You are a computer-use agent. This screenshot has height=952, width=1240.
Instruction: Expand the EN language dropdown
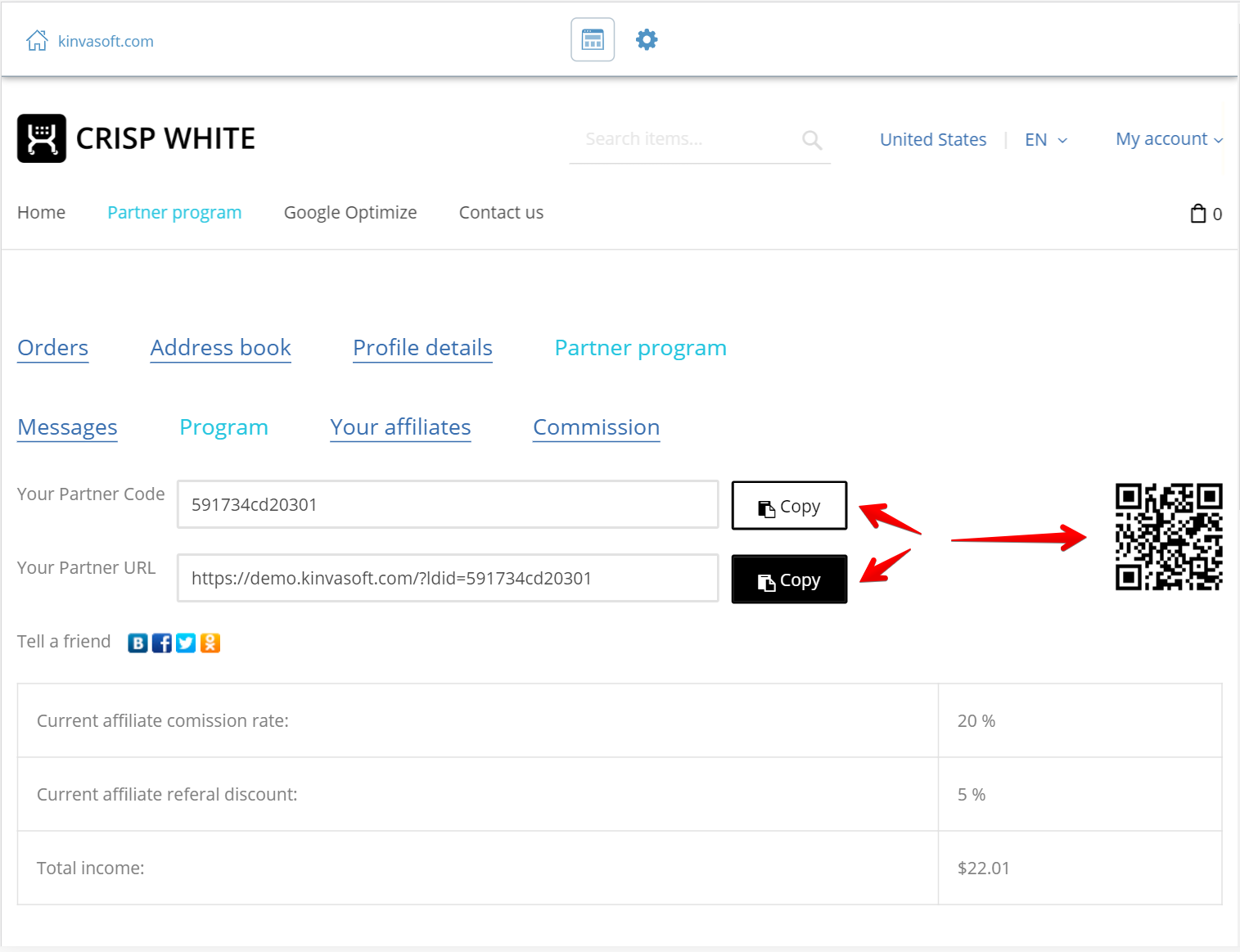coord(1045,140)
